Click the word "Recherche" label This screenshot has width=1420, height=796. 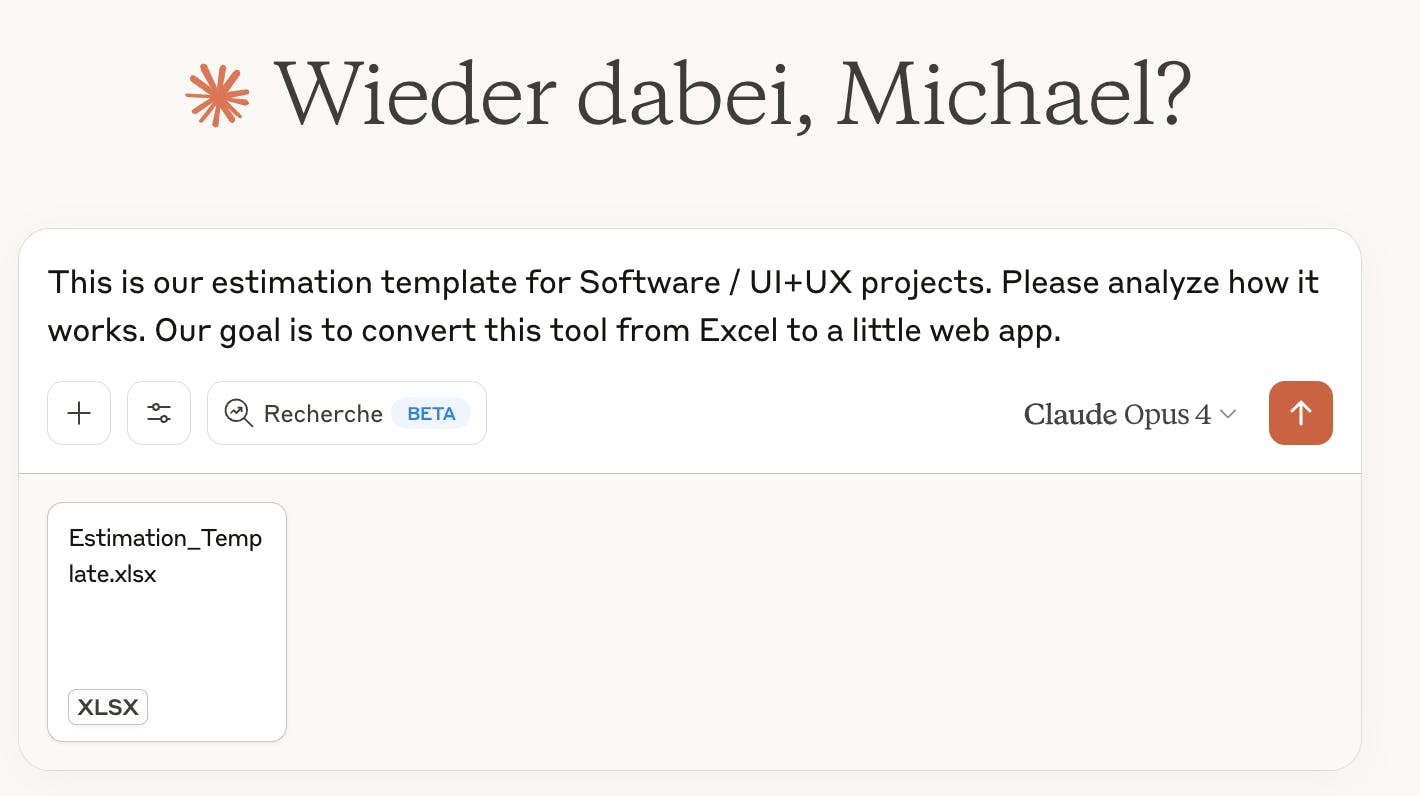[x=323, y=413]
